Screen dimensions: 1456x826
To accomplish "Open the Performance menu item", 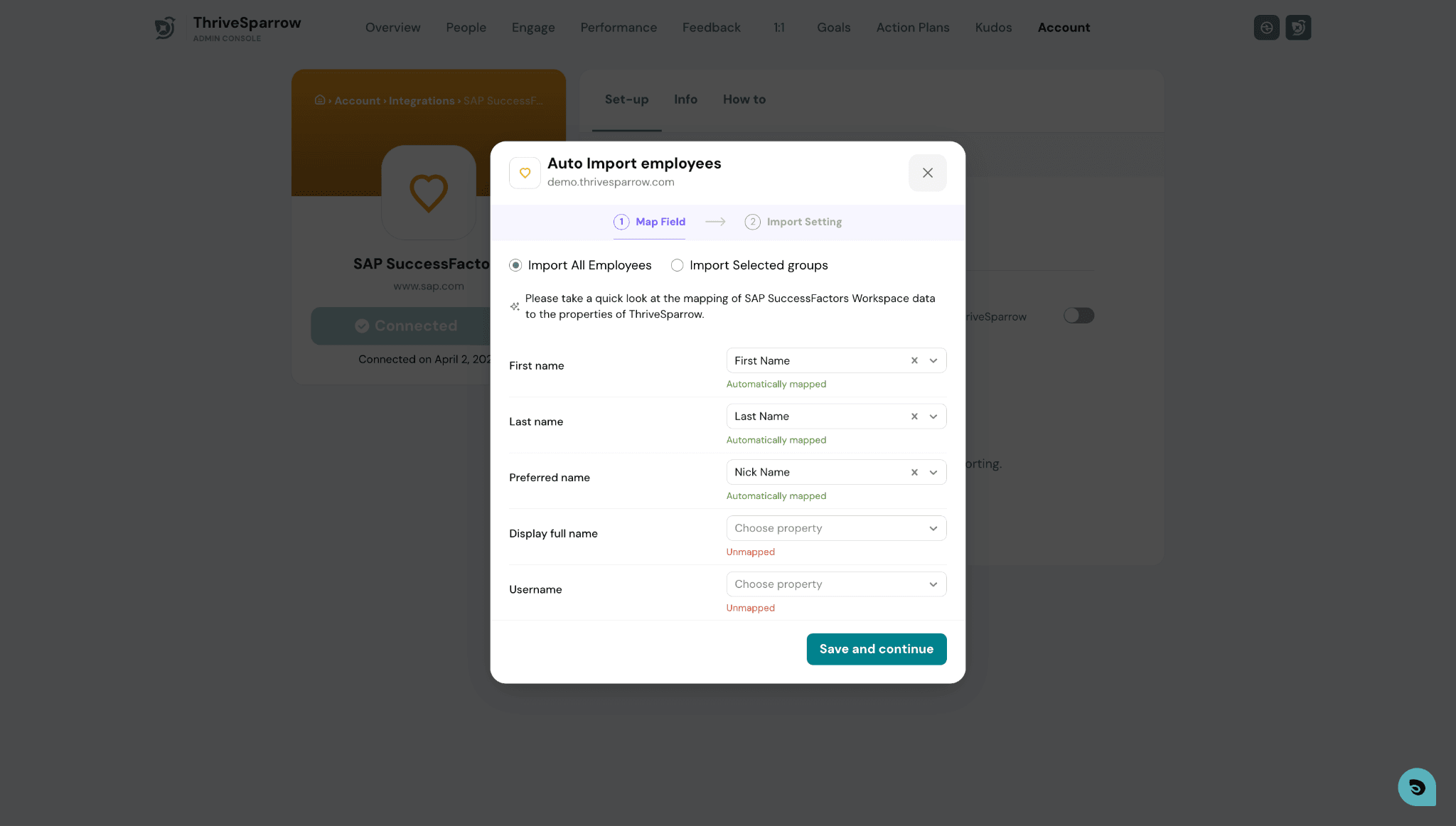I will click(619, 28).
